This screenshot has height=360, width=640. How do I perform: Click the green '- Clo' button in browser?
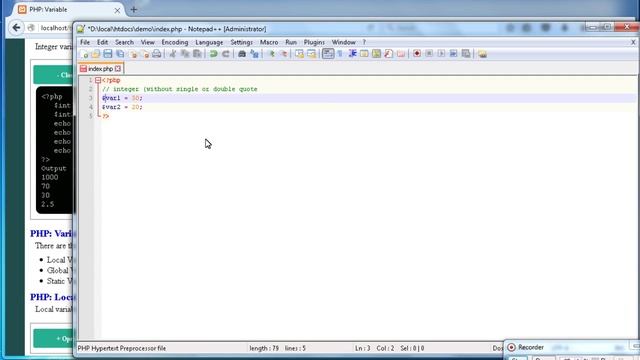point(54,75)
